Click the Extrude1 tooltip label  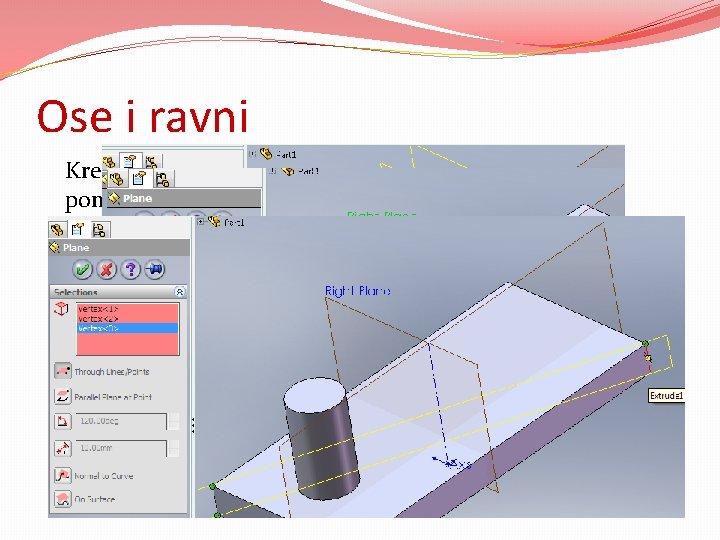pyautogui.click(x=666, y=396)
